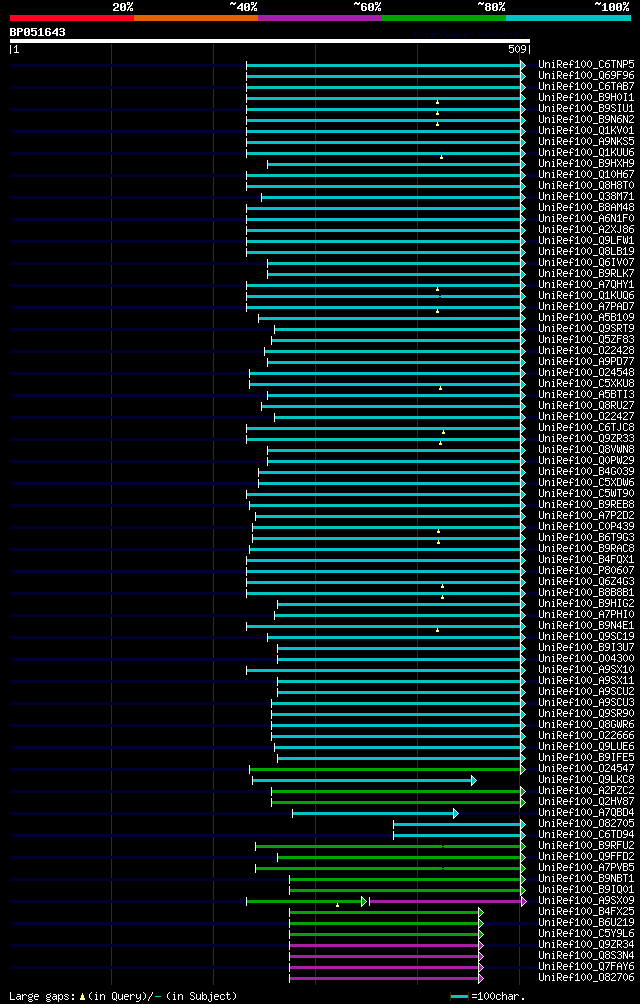Viewport: 640px width, 1004px height.
Task: Open the UniRef100_B9N6N2 hit link
Action: click(x=586, y=120)
